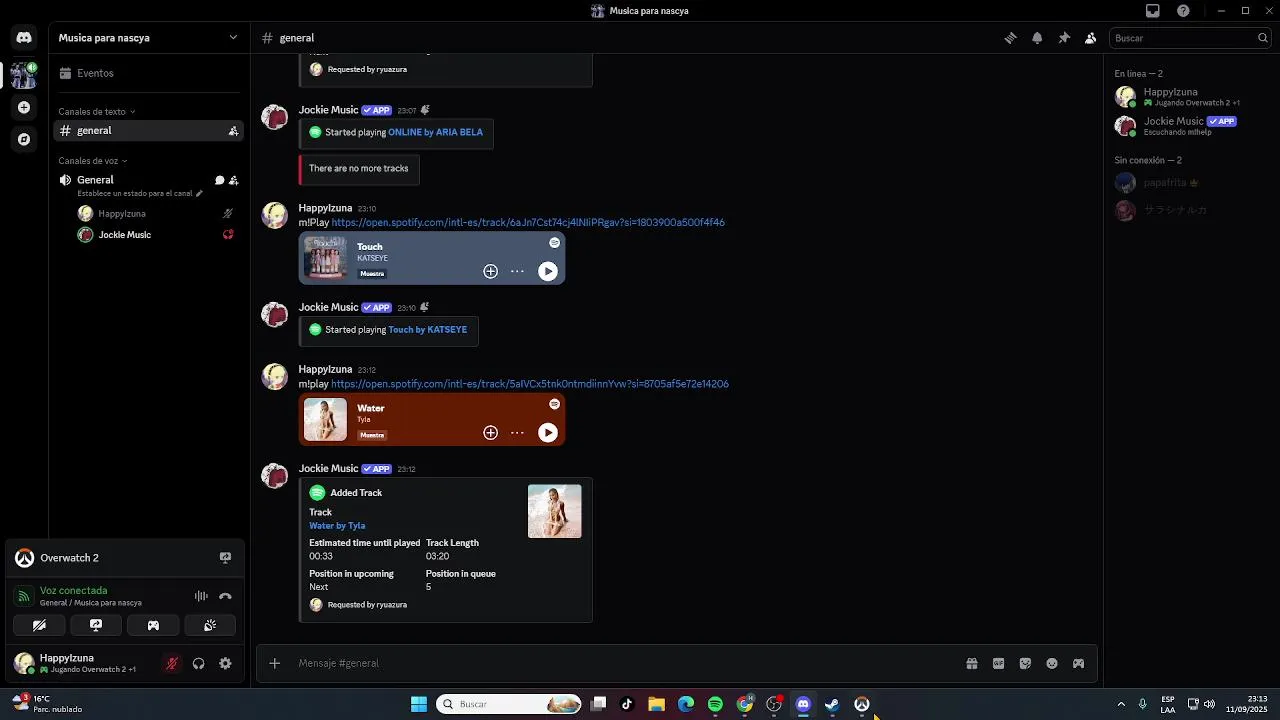The width and height of the screenshot is (1280, 720).
Task: Open user settings gear
Action: tap(225, 663)
